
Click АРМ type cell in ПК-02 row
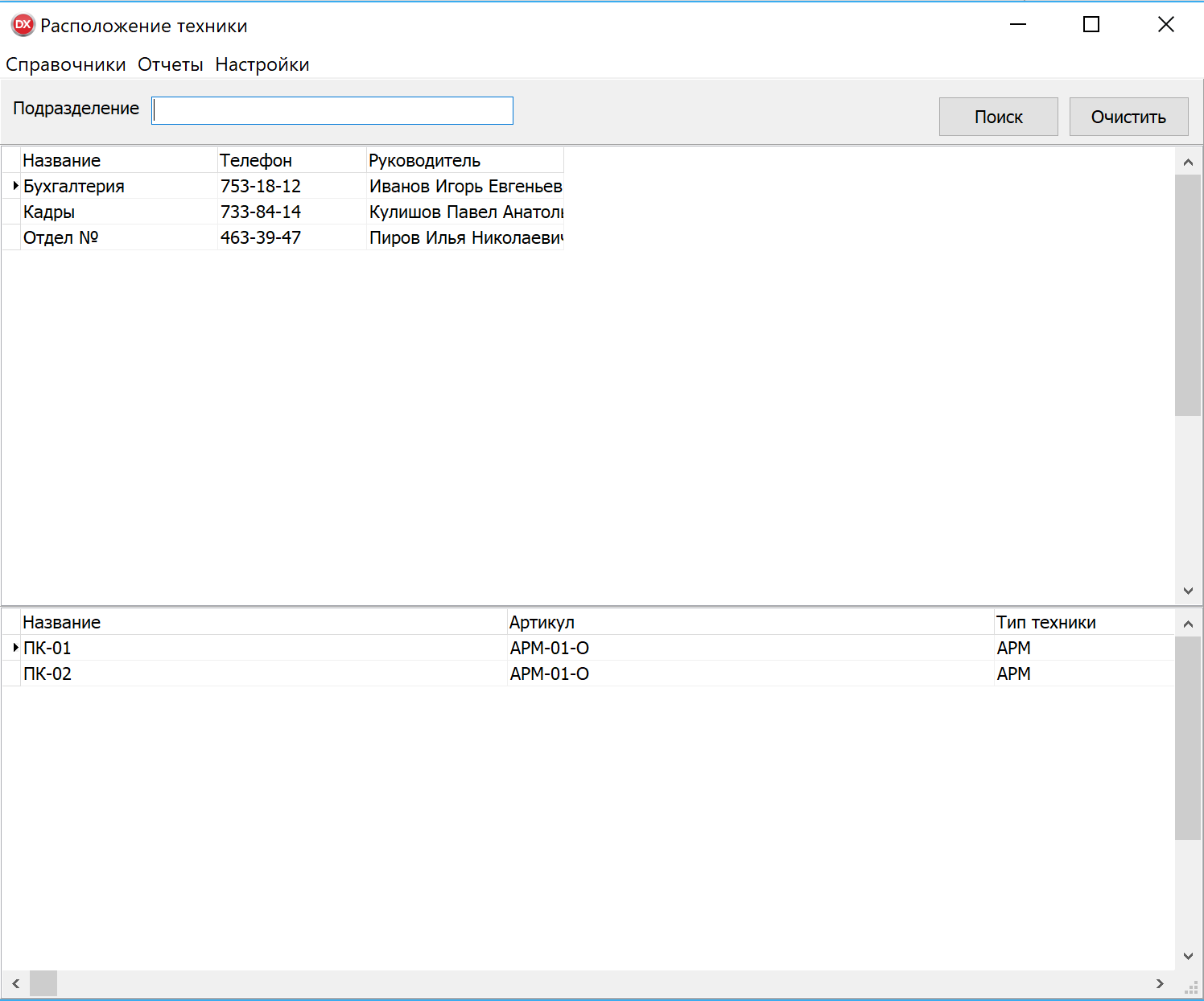[x=1085, y=674]
